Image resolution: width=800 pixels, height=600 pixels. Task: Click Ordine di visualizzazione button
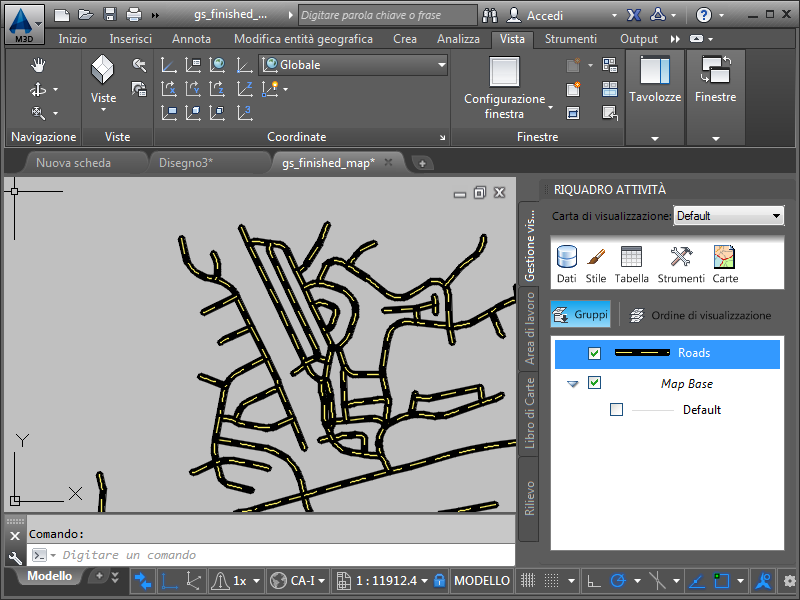pos(701,315)
